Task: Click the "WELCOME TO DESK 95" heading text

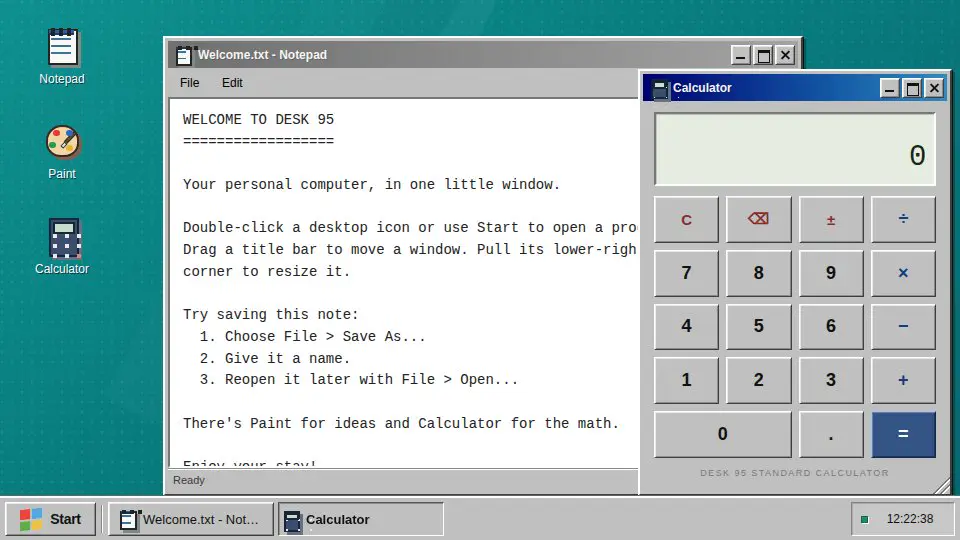Action: pos(258,119)
